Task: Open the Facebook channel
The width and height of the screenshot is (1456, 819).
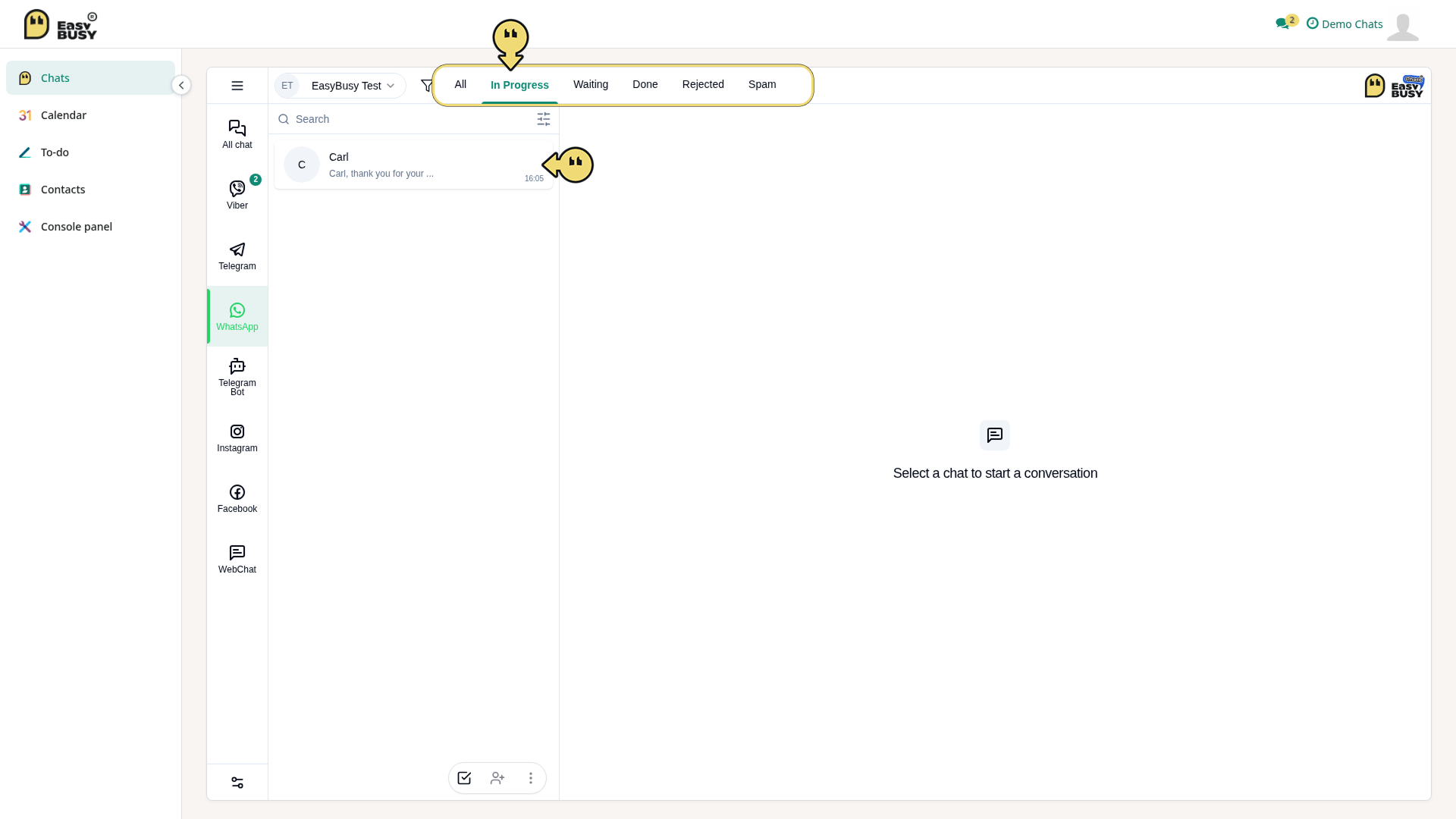Action: tap(237, 498)
